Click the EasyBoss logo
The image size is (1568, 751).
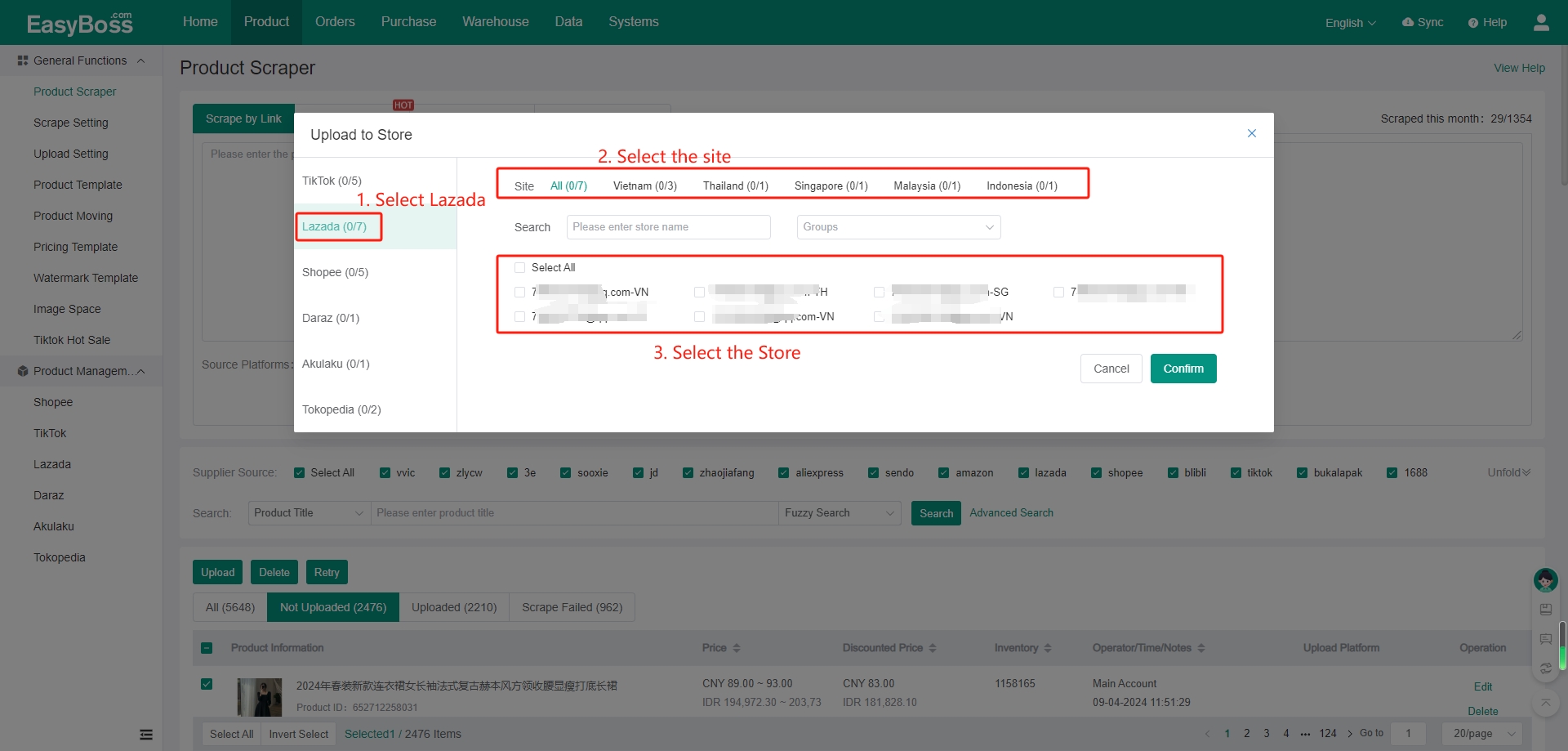(x=79, y=23)
